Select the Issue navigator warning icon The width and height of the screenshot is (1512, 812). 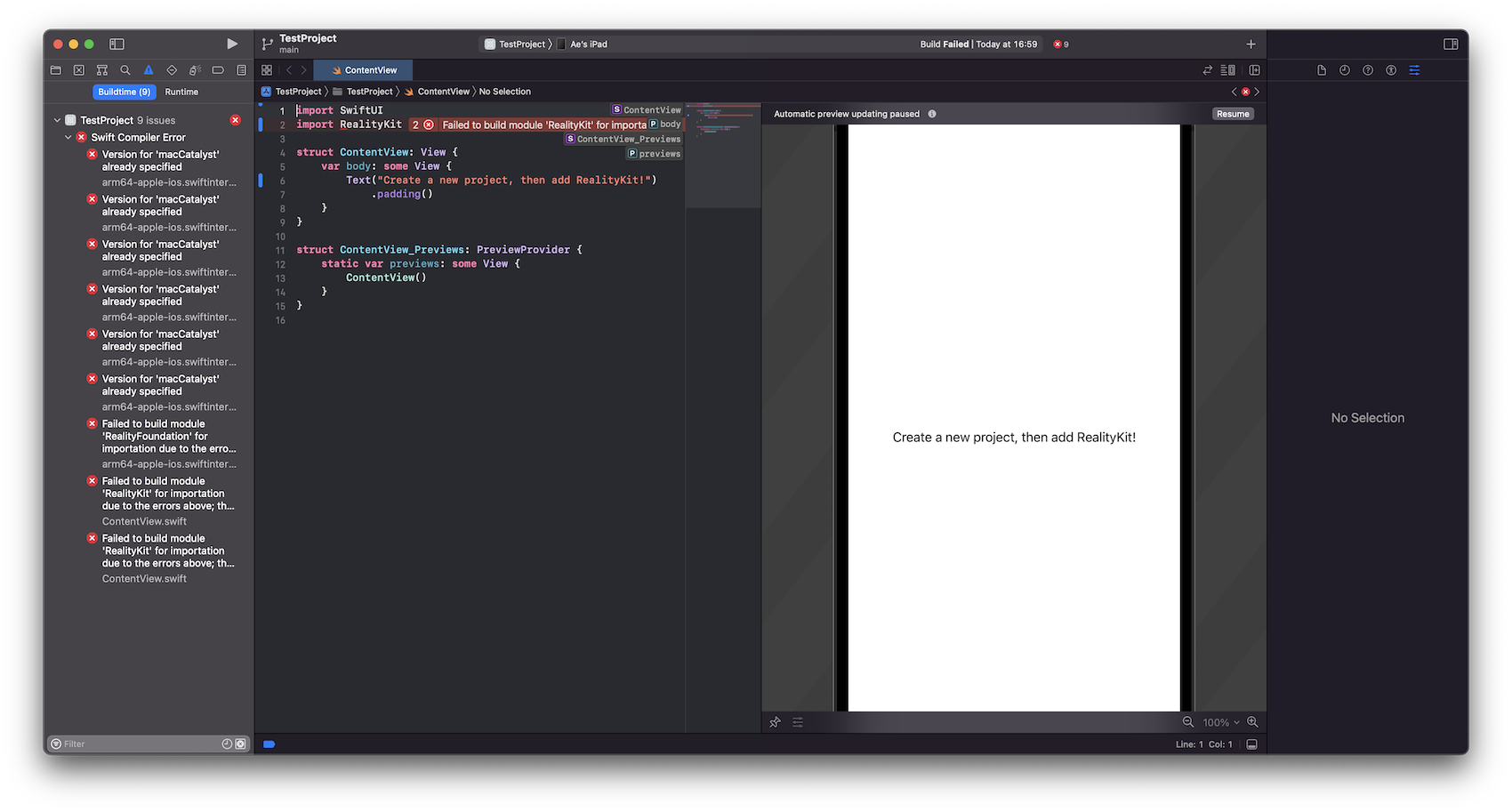tap(149, 70)
